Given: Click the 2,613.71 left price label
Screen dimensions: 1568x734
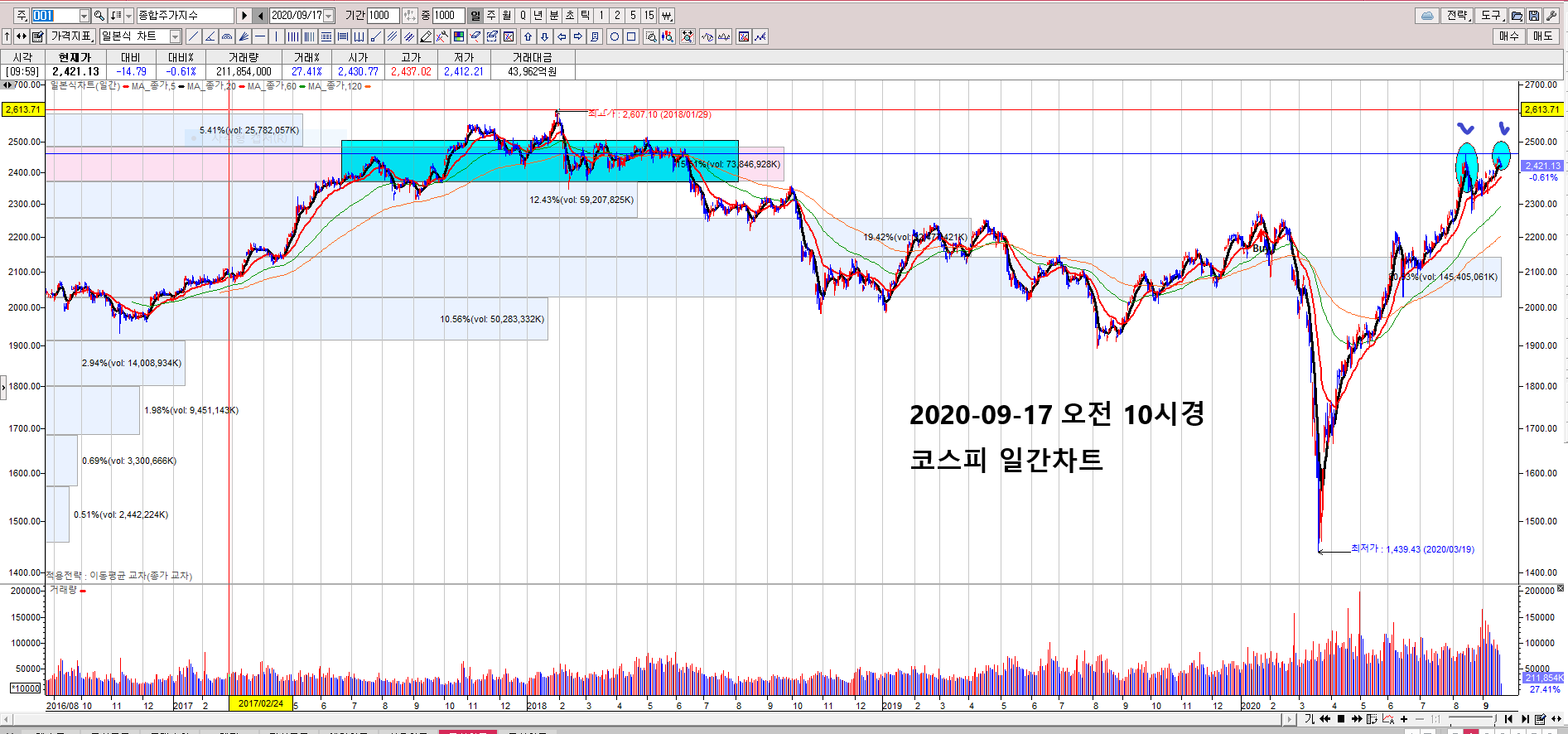Looking at the screenshot, I should tap(22, 109).
